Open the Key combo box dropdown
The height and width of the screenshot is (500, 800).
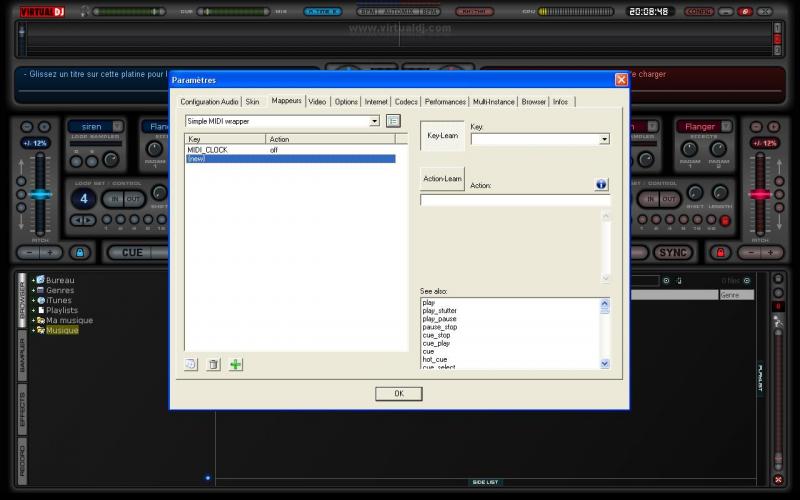(604, 139)
